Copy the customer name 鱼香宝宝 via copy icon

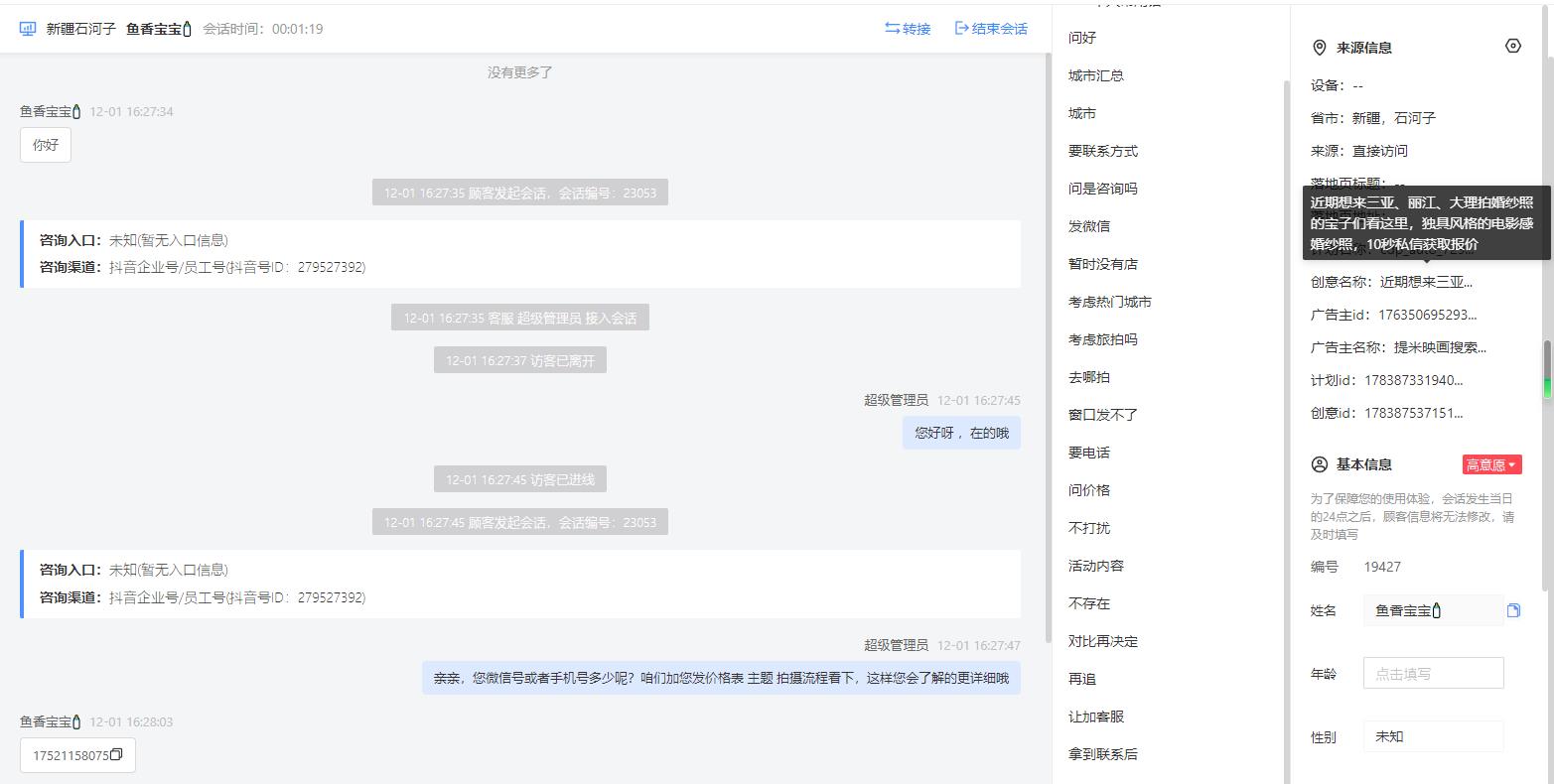(1513, 610)
